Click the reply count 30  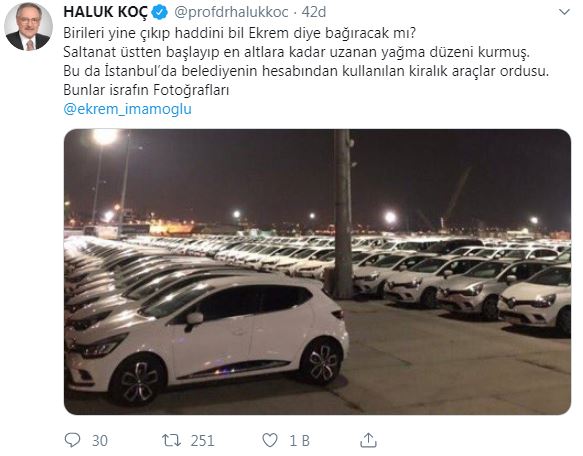point(100,441)
